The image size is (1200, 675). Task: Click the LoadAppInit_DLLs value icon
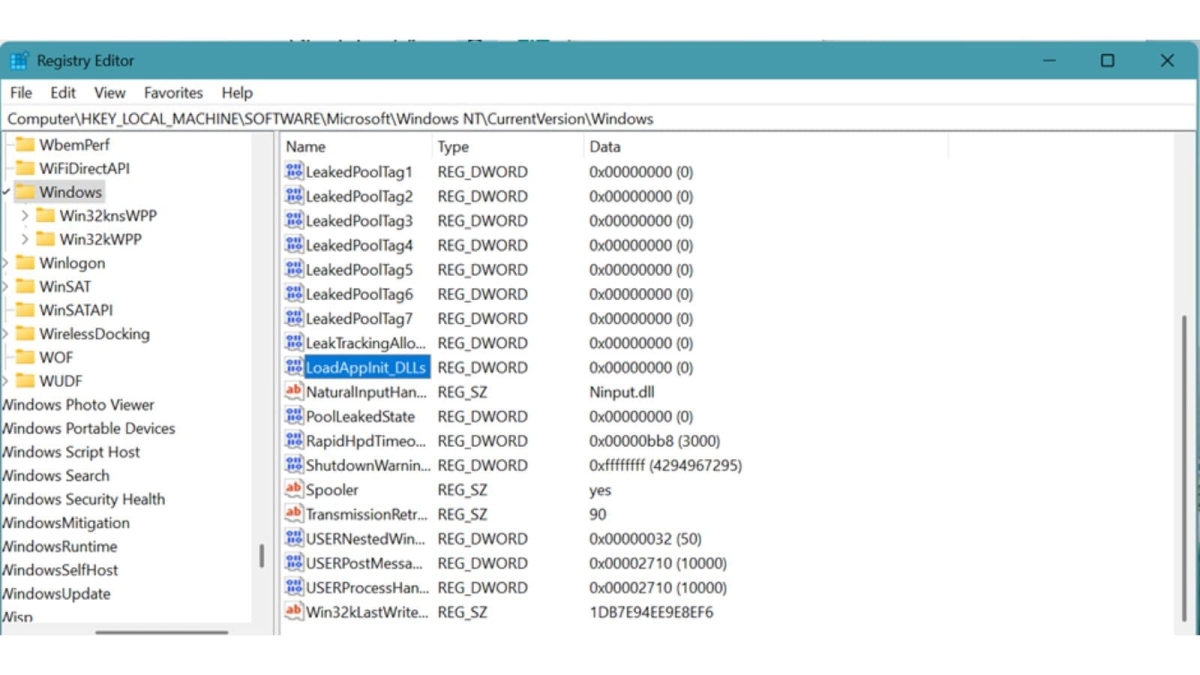pos(294,367)
